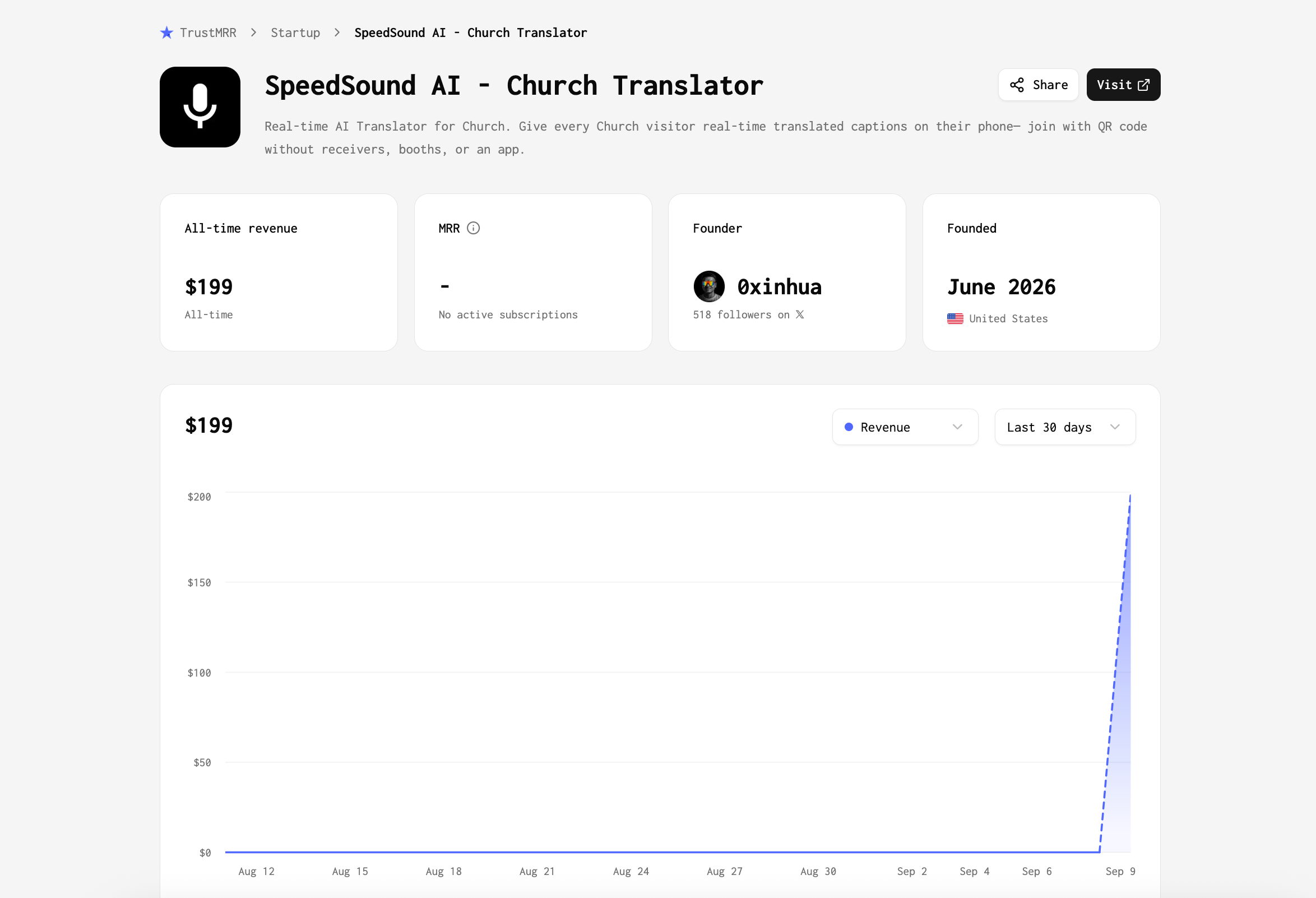Open the TrustMRR breadcrumb link
The width and height of the screenshot is (1316, 898).
(x=208, y=33)
